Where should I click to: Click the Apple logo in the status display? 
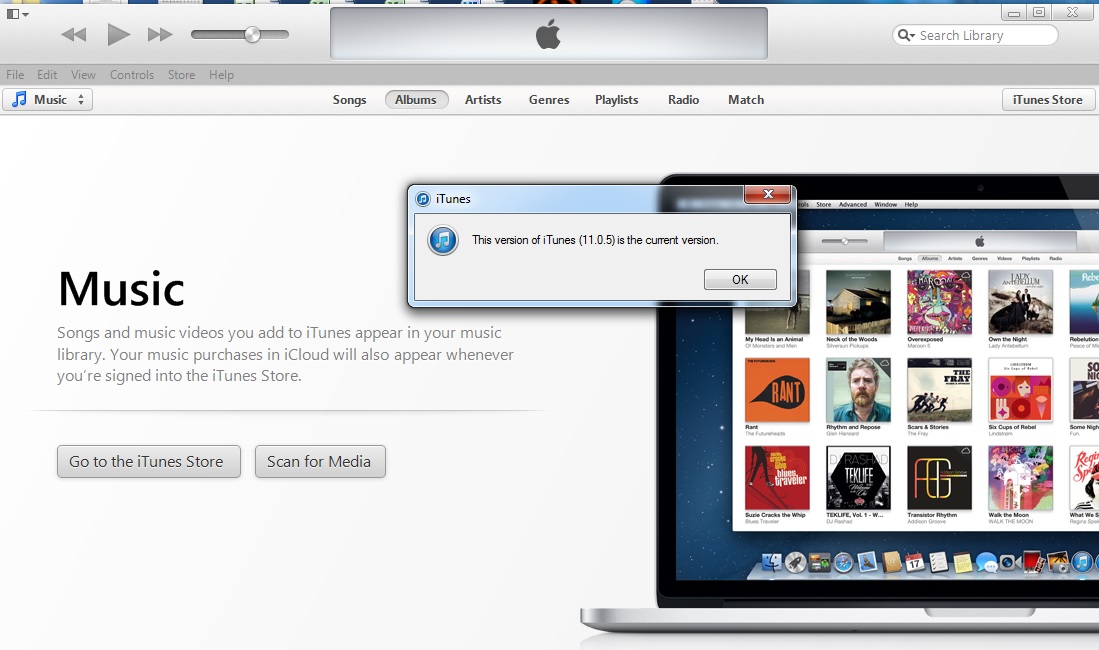pos(548,34)
